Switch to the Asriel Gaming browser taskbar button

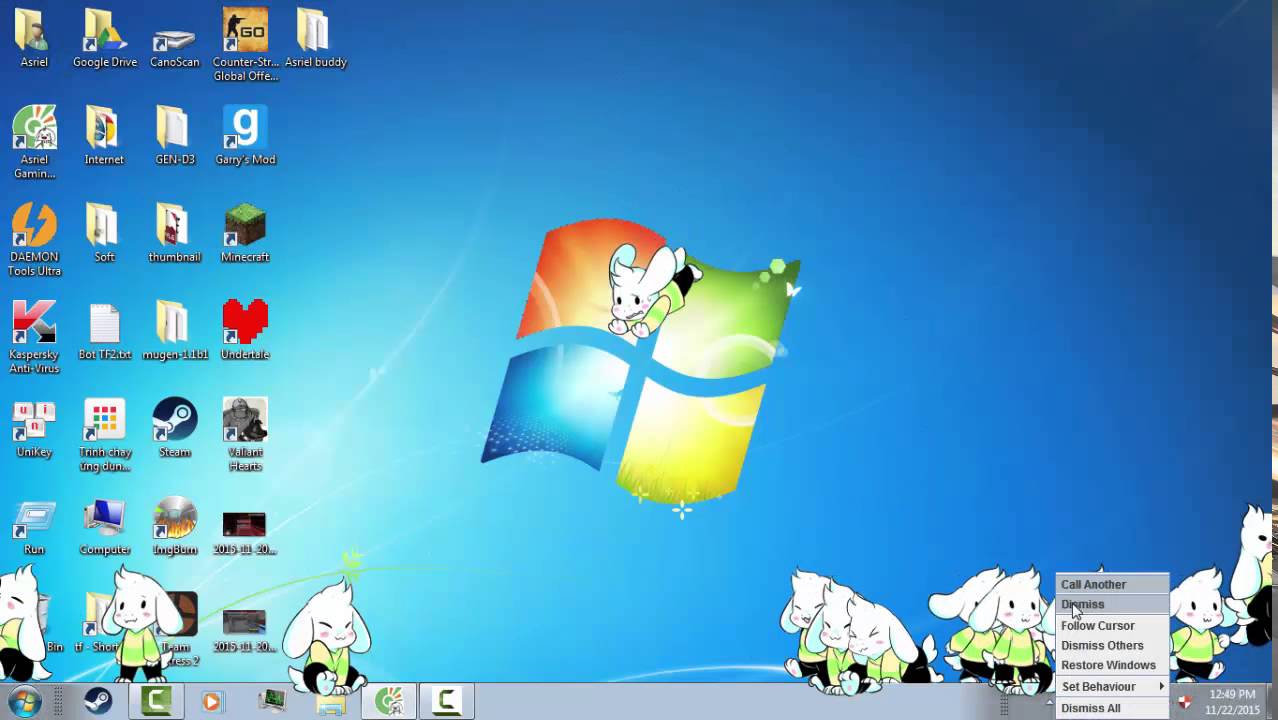pyautogui.click(x=388, y=701)
